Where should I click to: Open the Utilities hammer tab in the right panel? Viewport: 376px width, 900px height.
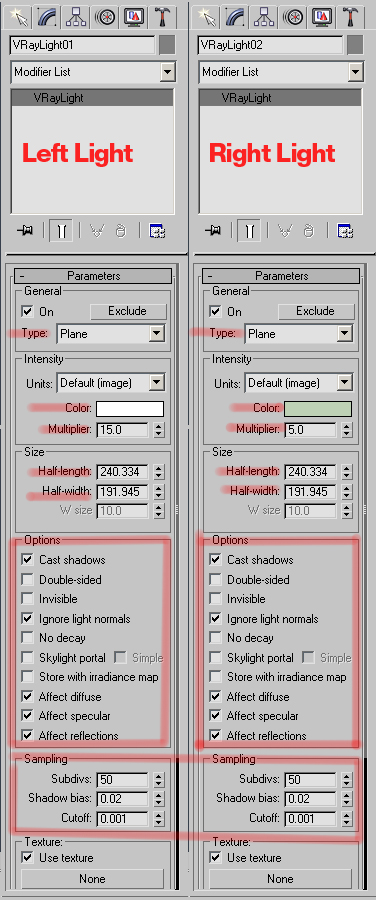(352, 16)
